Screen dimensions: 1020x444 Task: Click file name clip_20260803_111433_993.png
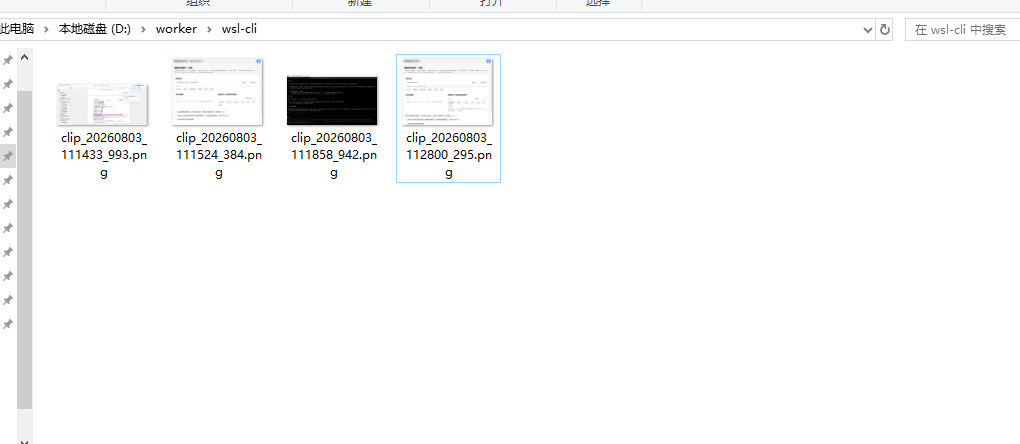[x=104, y=155]
